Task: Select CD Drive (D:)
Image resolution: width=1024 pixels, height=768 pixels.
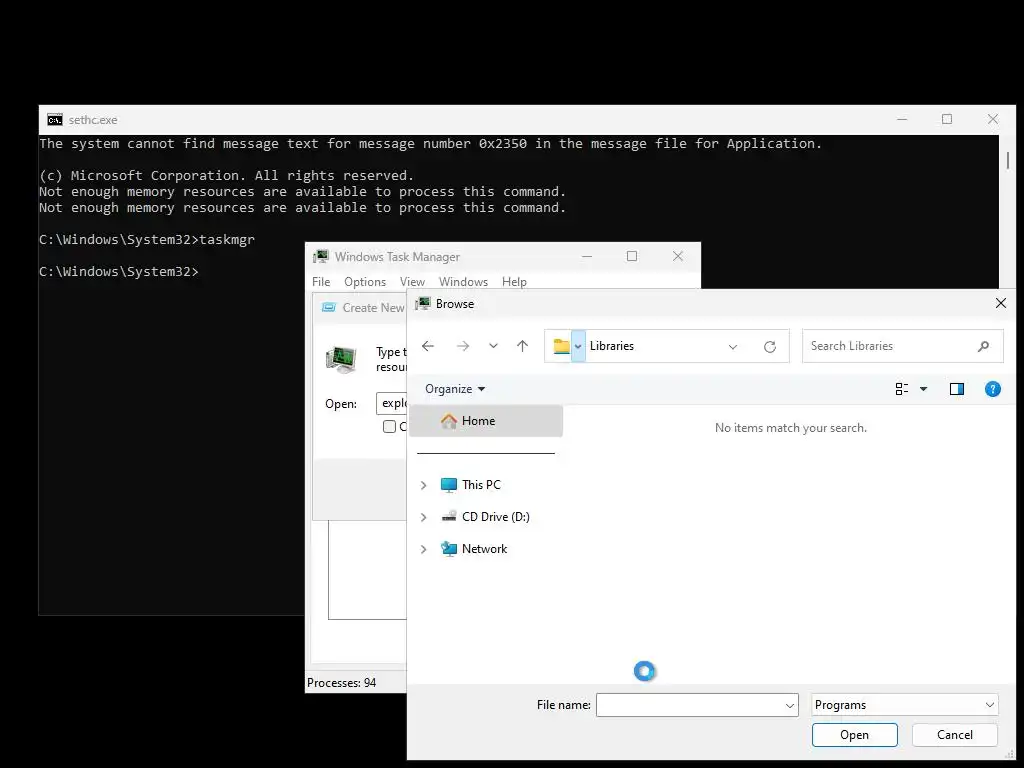Action: (496, 517)
